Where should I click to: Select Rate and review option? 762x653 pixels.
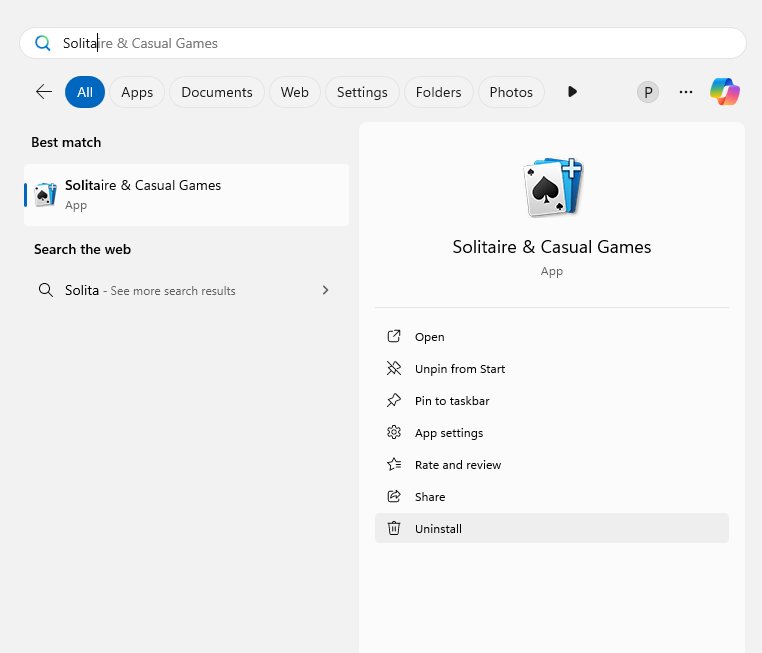point(458,465)
